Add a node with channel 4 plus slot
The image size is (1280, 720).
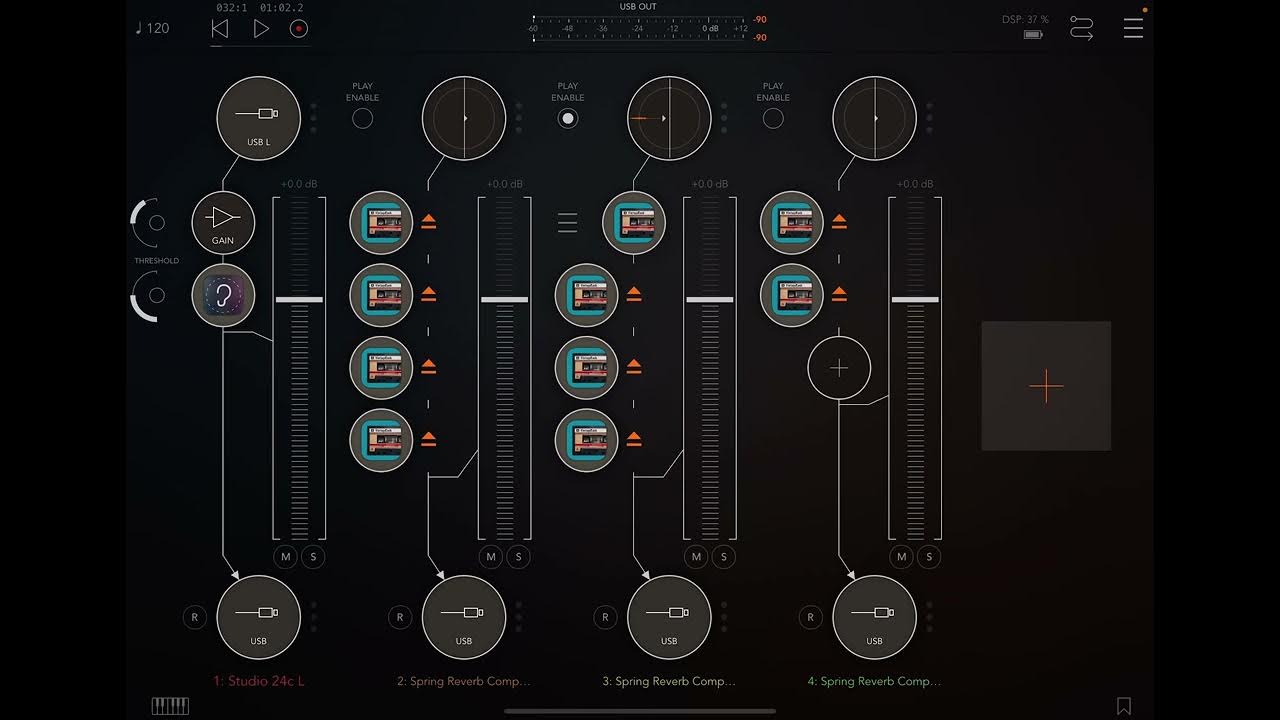tap(839, 368)
